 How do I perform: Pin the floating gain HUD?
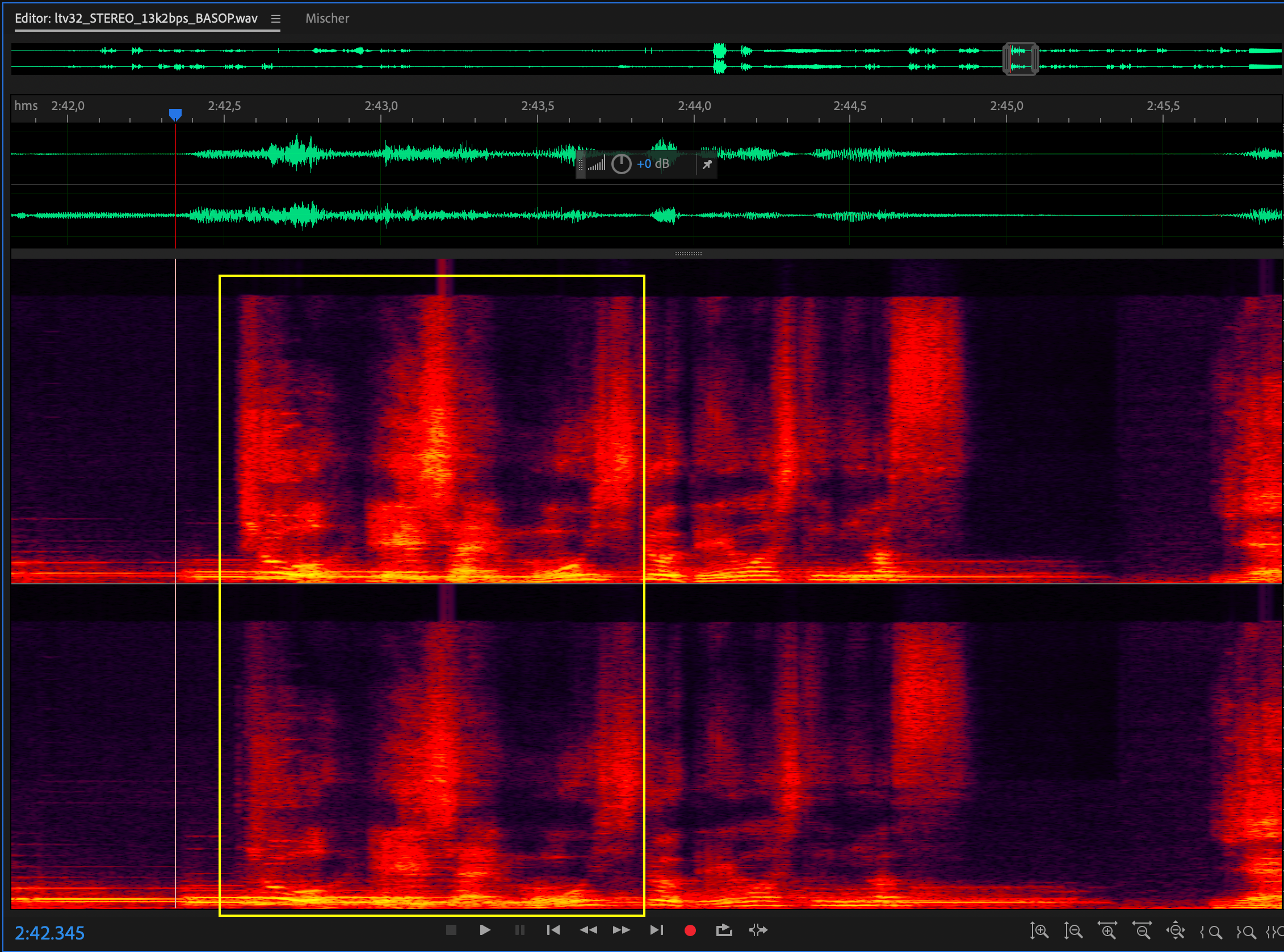(x=707, y=165)
